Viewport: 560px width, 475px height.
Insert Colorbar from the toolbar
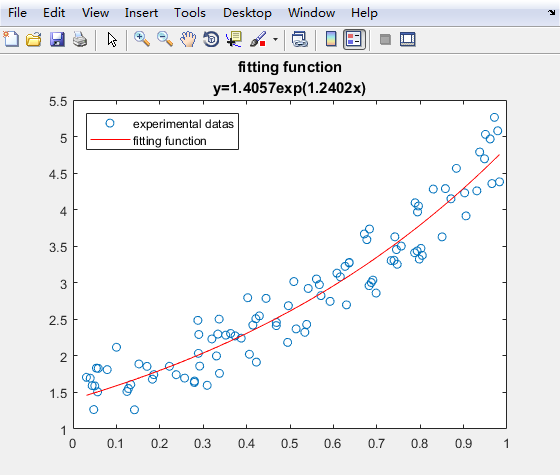(331, 39)
